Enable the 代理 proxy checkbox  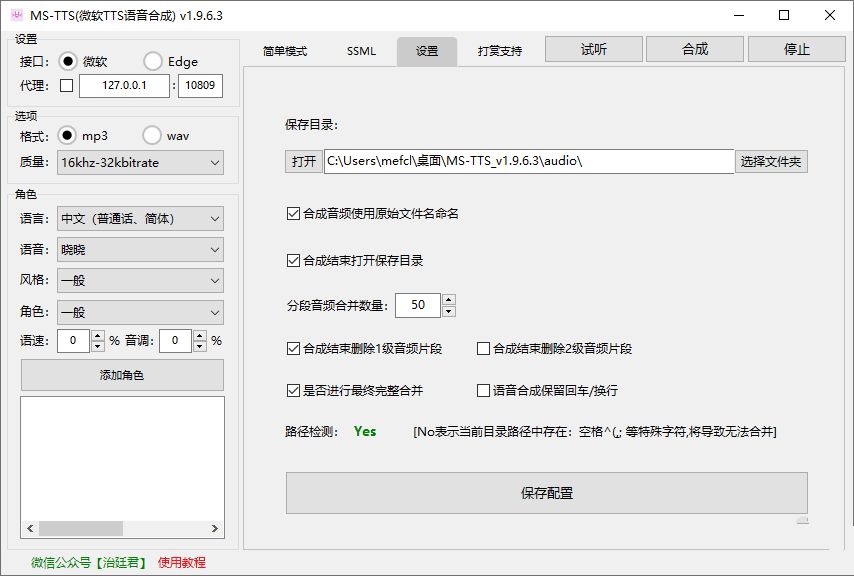click(68, 87)
